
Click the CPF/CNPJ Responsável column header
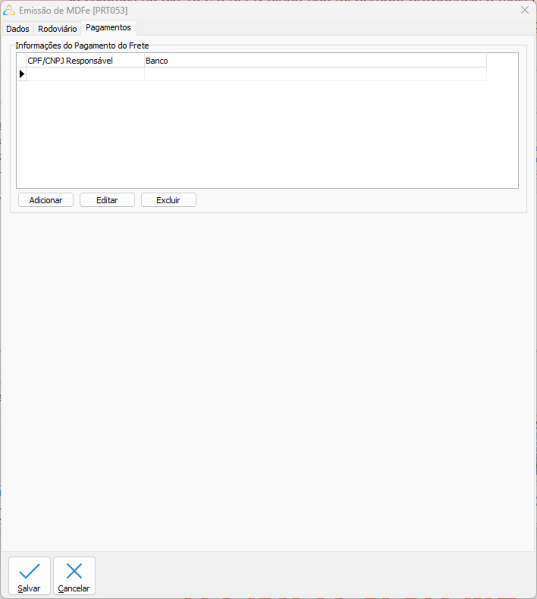coord(85,61)
